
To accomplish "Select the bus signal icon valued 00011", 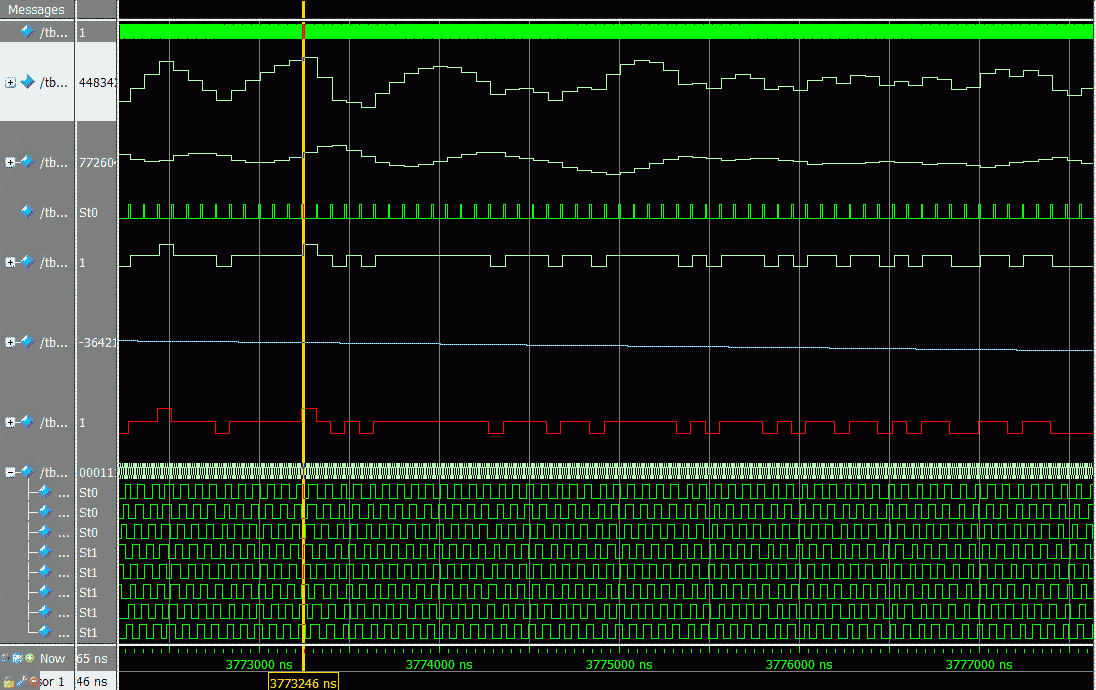I will click(27, 472).
